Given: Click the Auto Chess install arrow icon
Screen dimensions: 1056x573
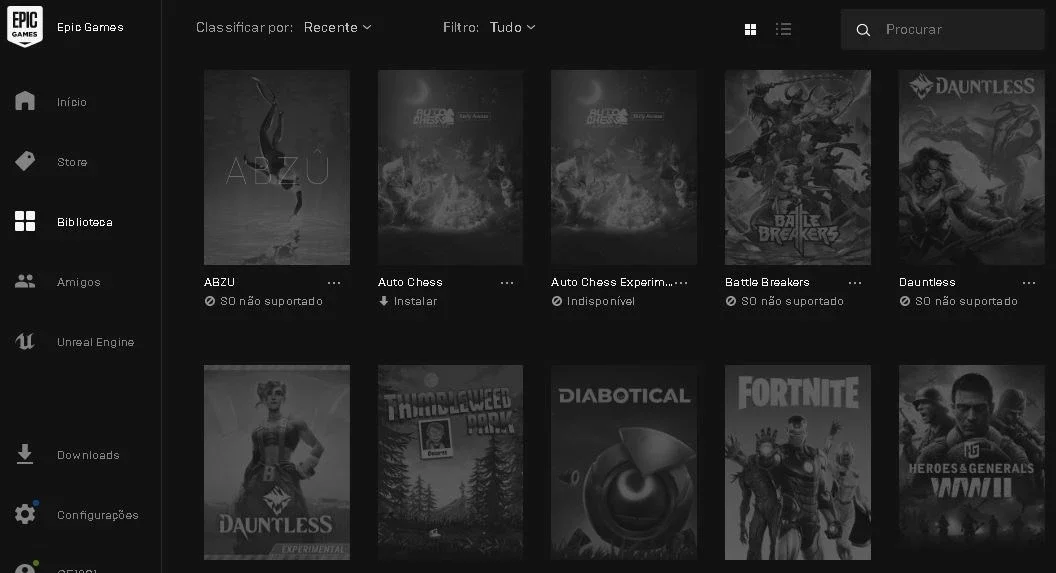Looking at the screenshot, I should 383,301.
